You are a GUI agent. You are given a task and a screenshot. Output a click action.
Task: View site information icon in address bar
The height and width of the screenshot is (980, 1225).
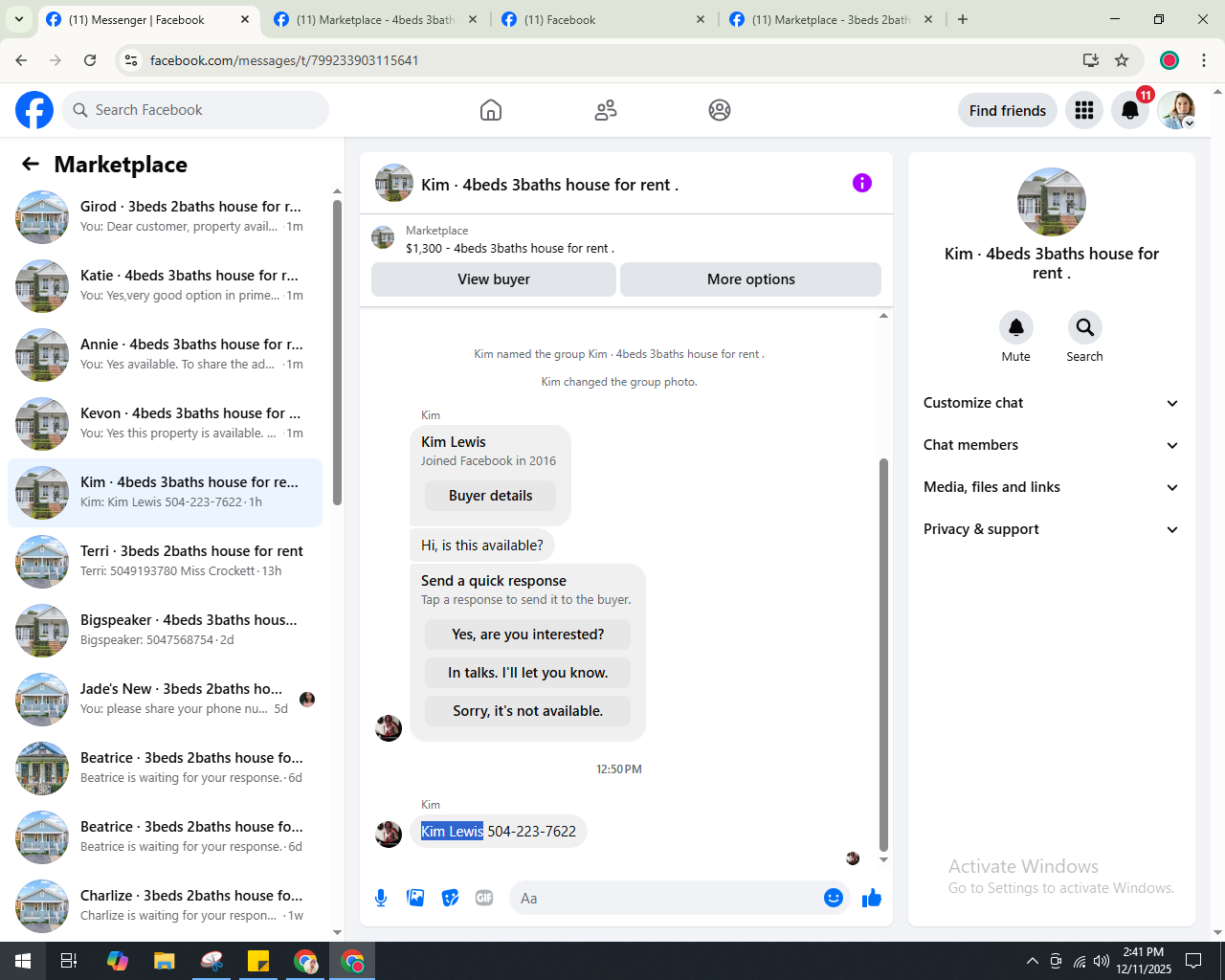[131, 60]
